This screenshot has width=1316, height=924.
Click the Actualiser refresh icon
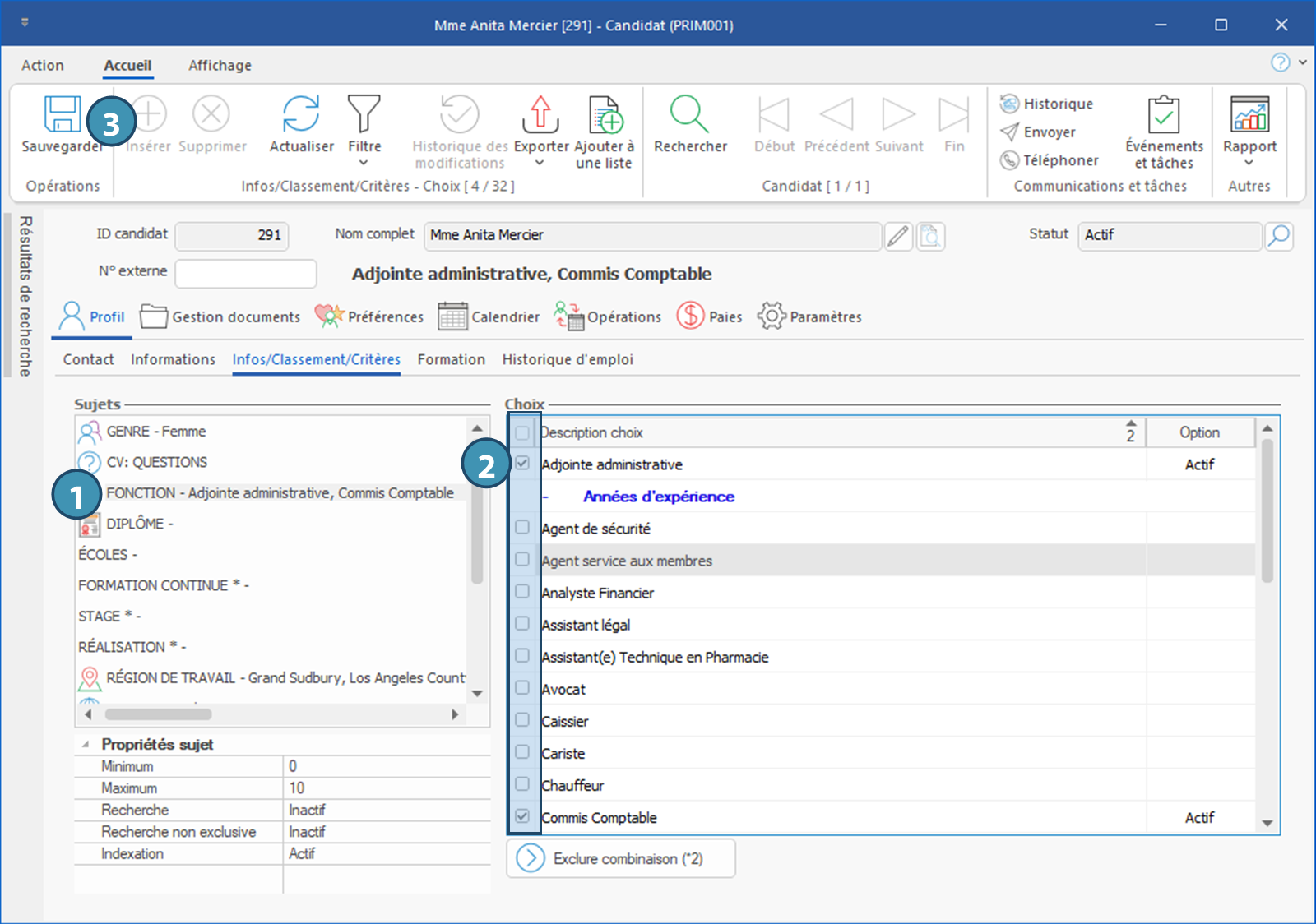pyautogui.click(x=301, y=114)
